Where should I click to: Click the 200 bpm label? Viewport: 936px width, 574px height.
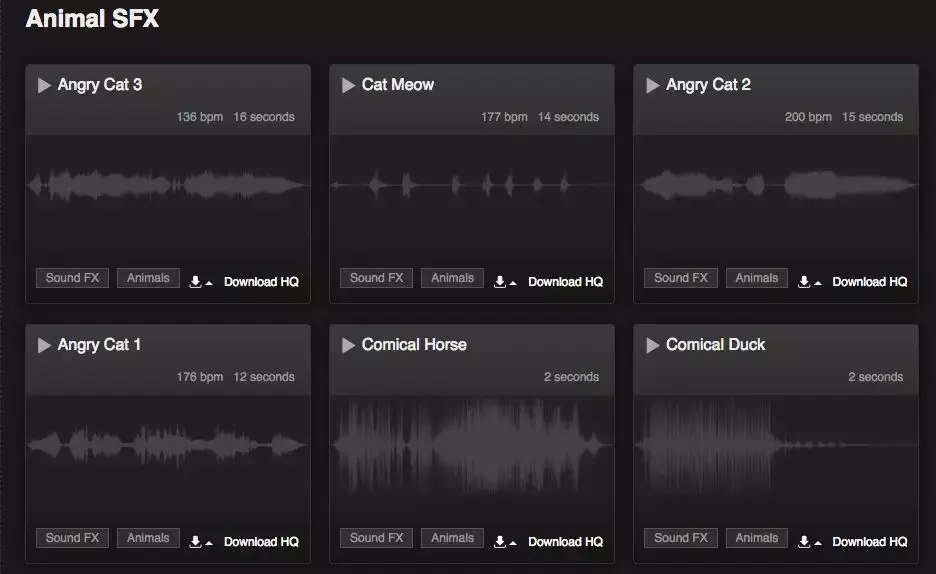808,117
